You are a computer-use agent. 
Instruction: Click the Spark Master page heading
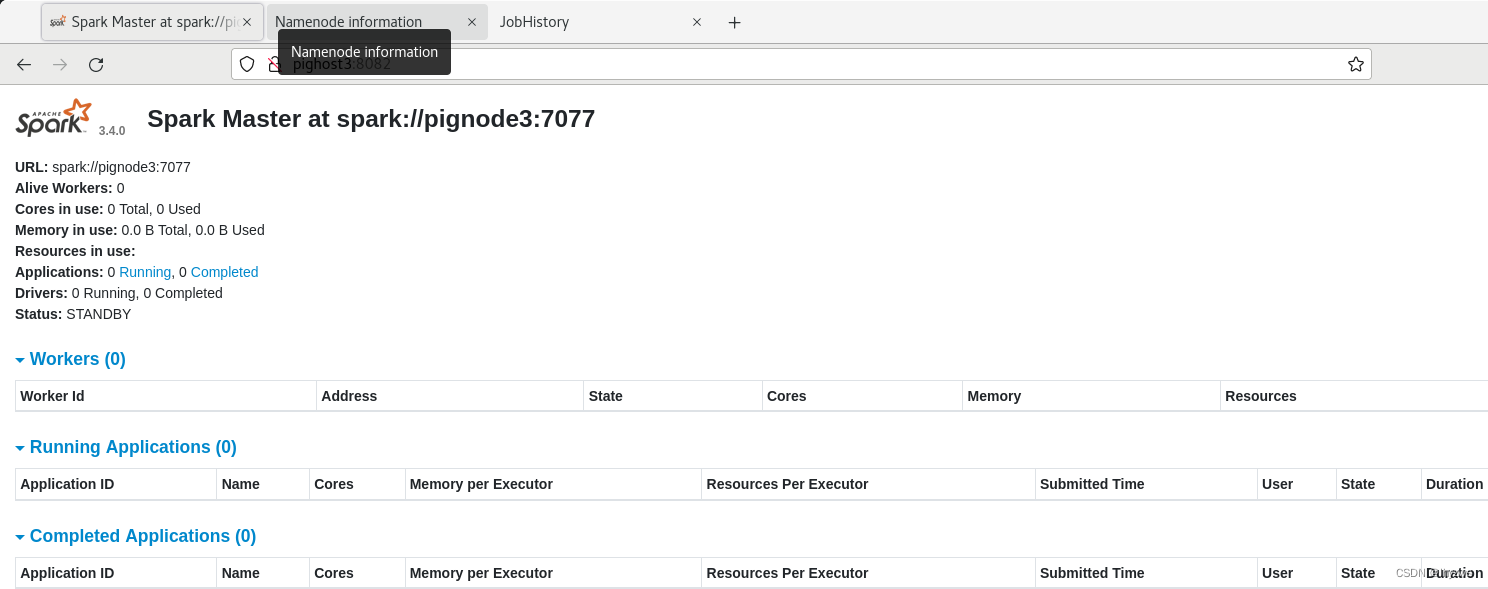[x=371, y=119]
